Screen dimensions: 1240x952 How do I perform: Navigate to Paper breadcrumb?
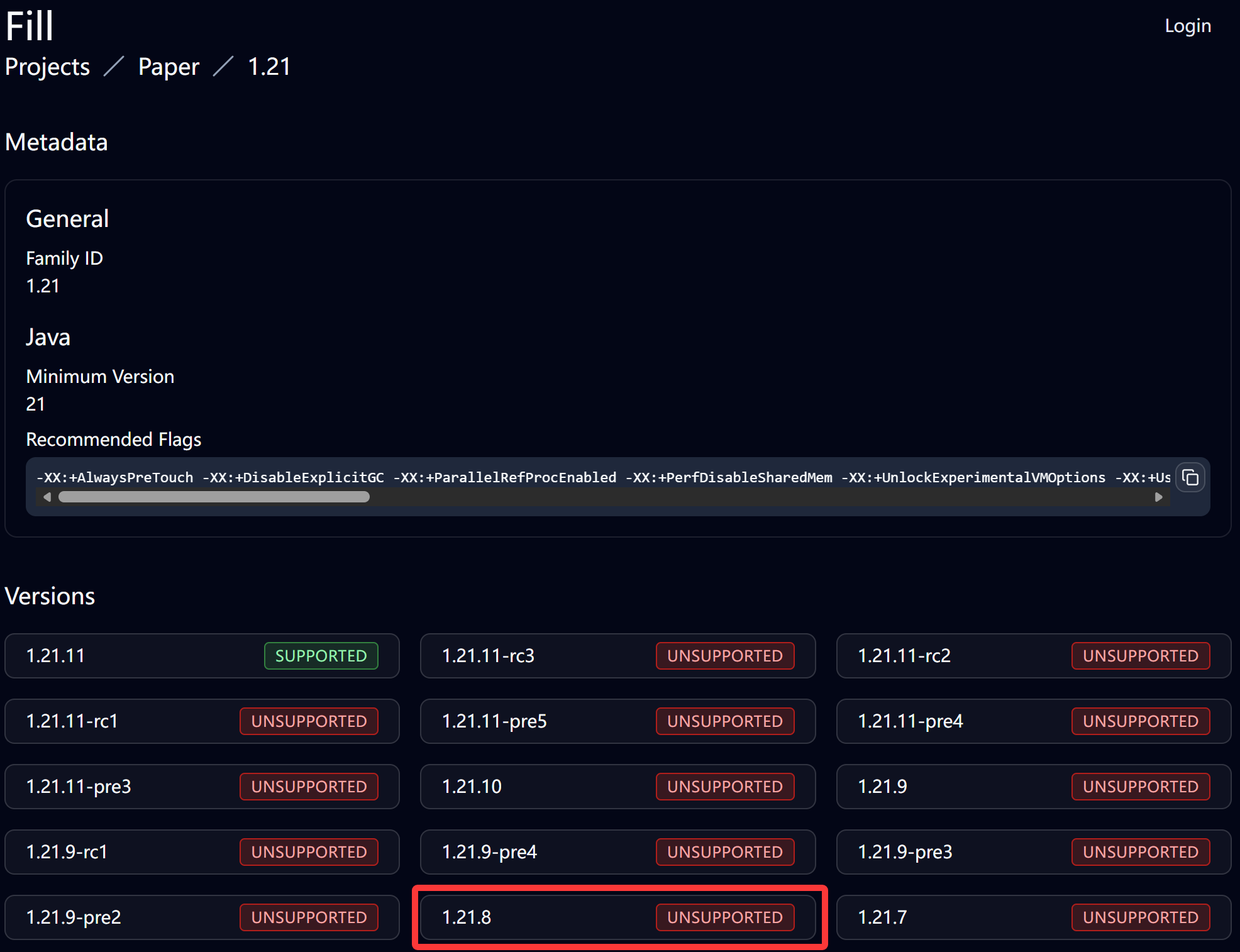pos(169,67)
